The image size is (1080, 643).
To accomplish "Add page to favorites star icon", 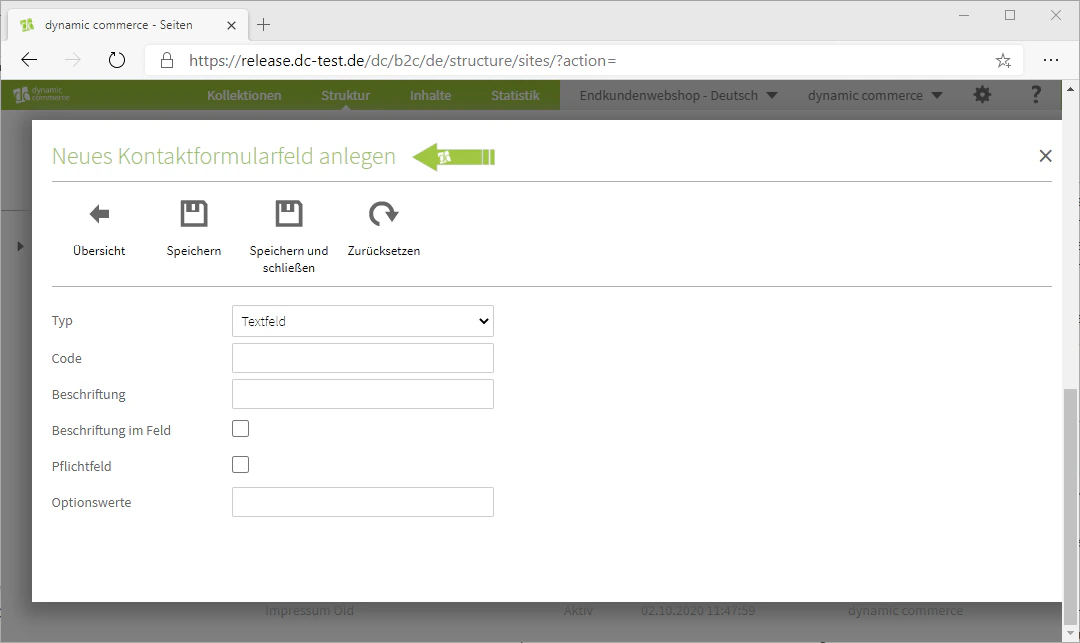I will click(x=1003, y=61).
